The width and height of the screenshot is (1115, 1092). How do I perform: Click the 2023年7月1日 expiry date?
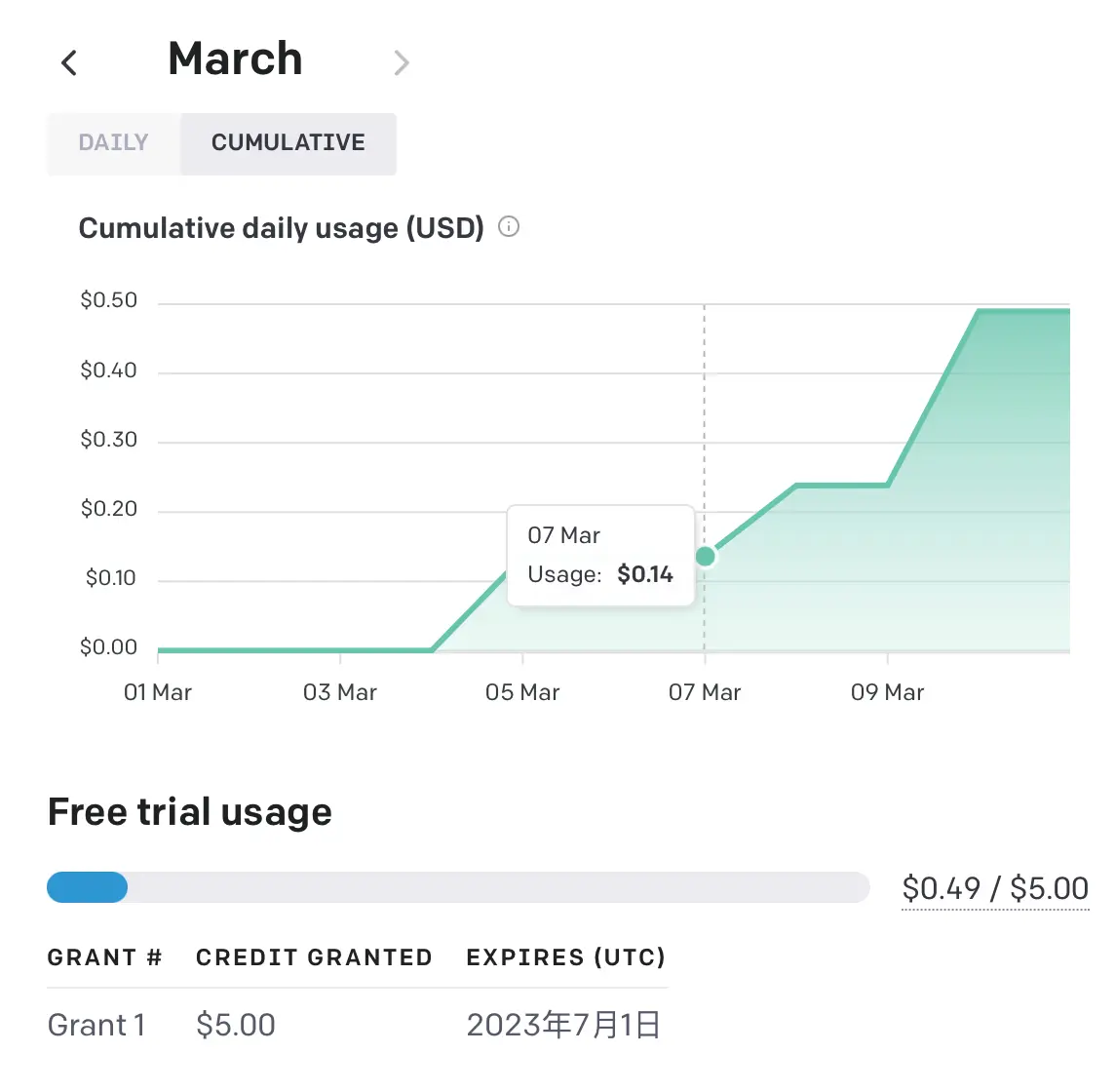[563, 1025]
